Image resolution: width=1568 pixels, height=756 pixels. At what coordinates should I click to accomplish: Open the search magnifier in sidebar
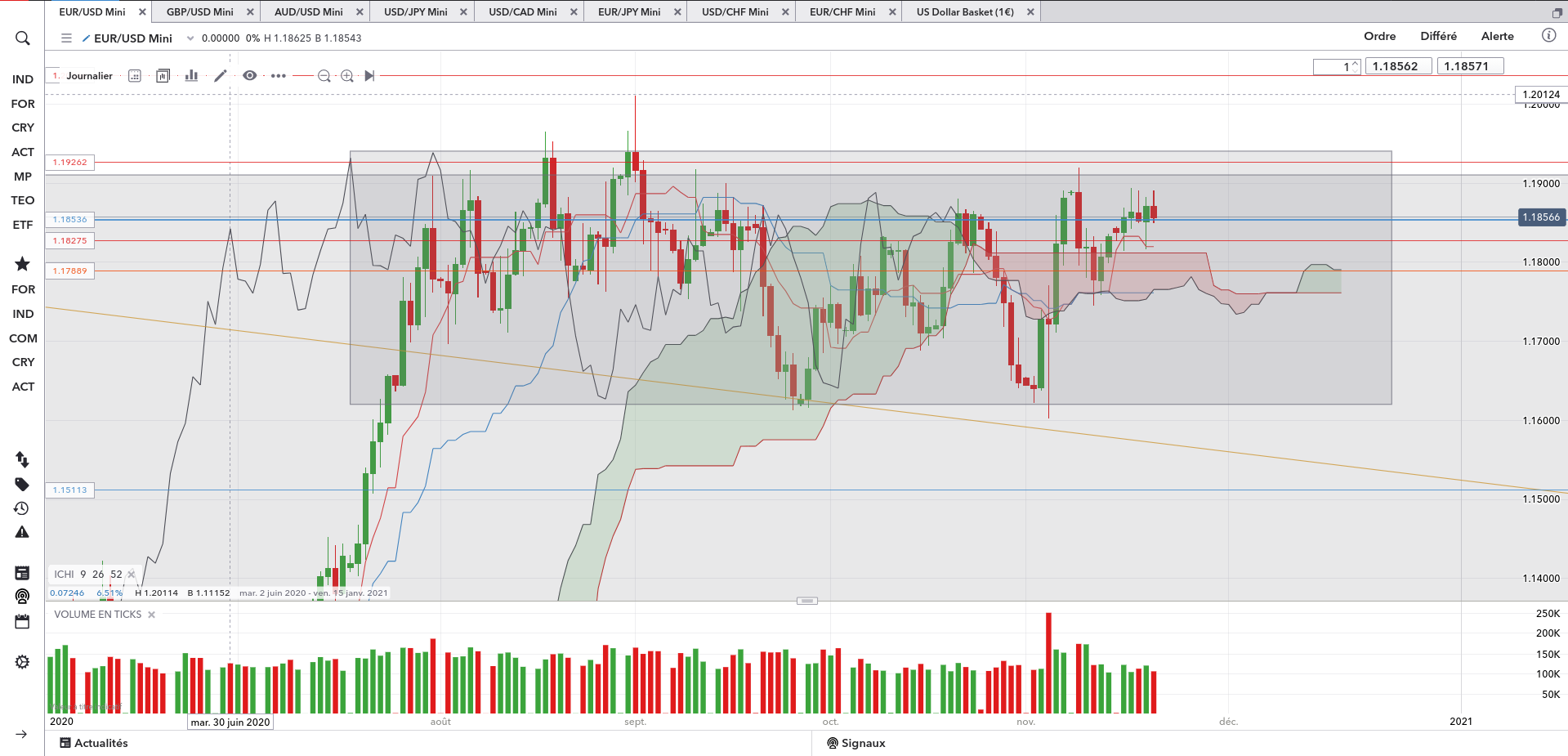coord(22,38)
